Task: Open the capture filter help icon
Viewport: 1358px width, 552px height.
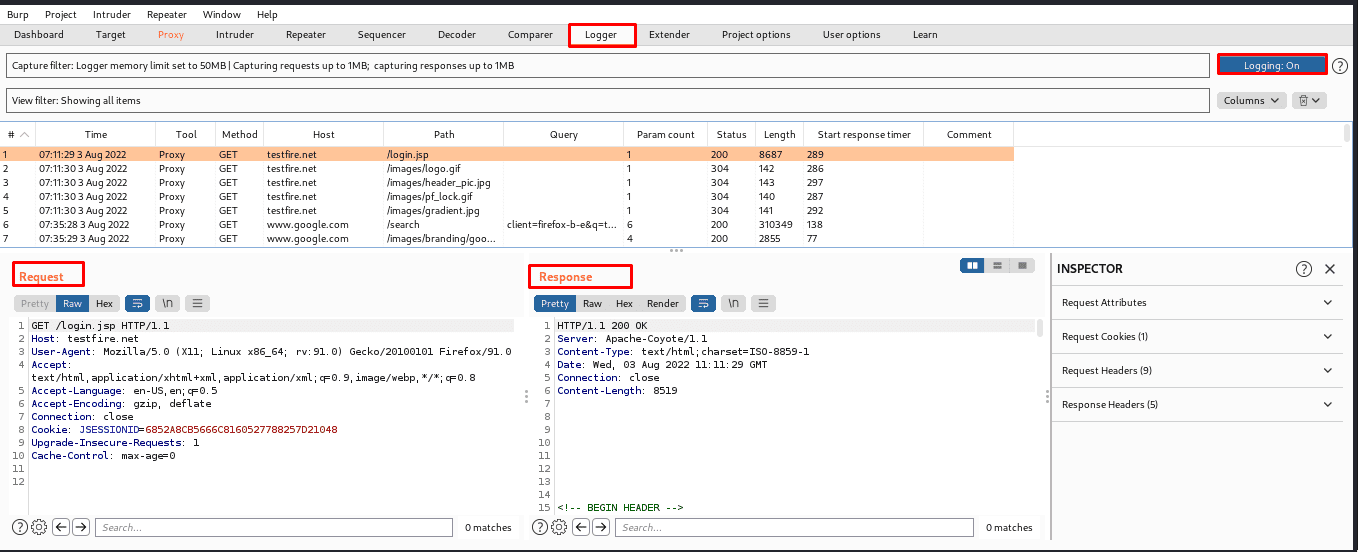Action: tap(1340, 65)
